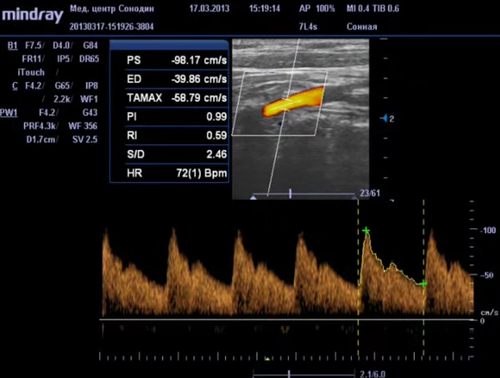Screen dimensions: 500x378
Task: Select the B1 mode parameter label
Action: pyautogui.click(x=12, y=45)
